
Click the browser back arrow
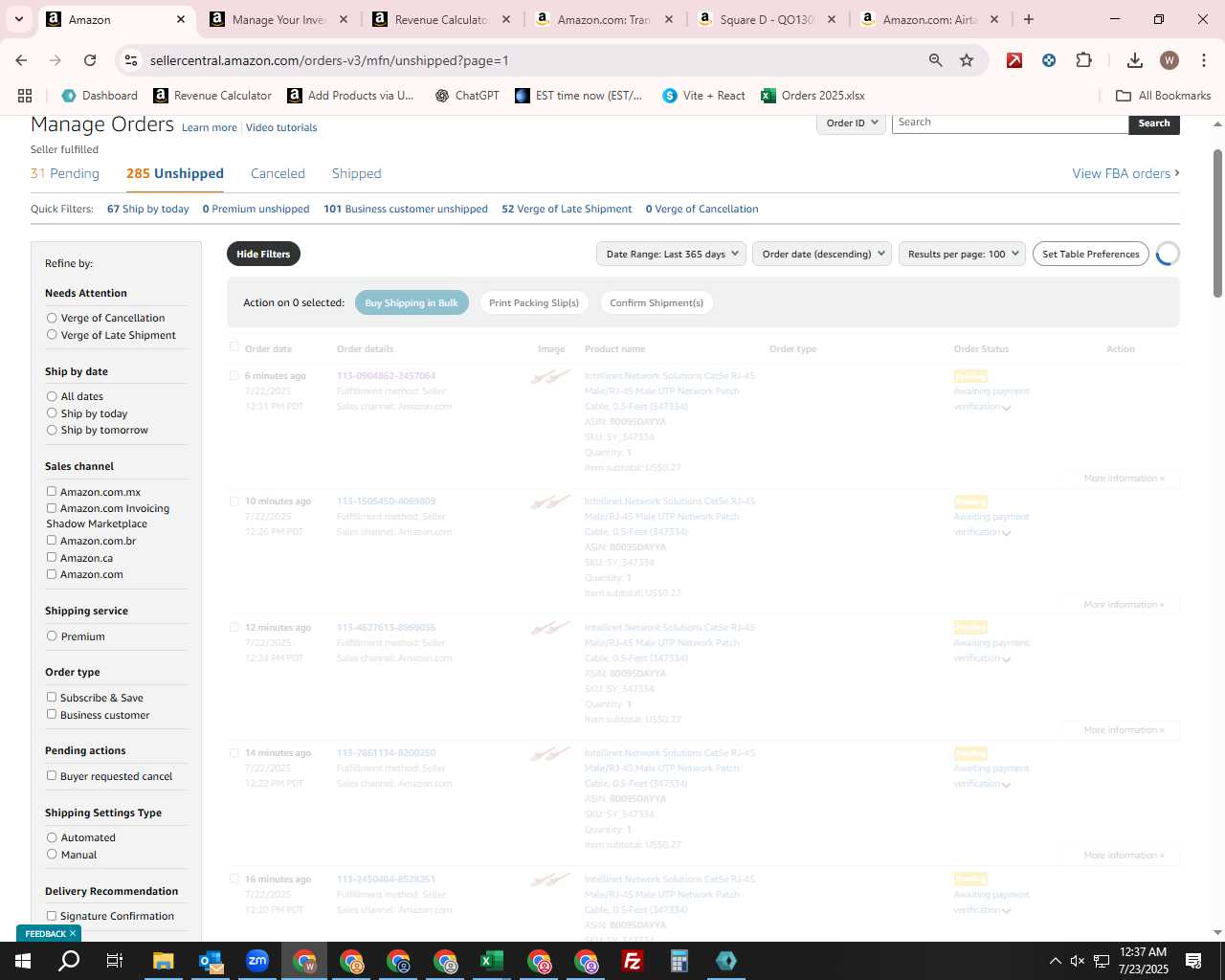coord(21,60)
